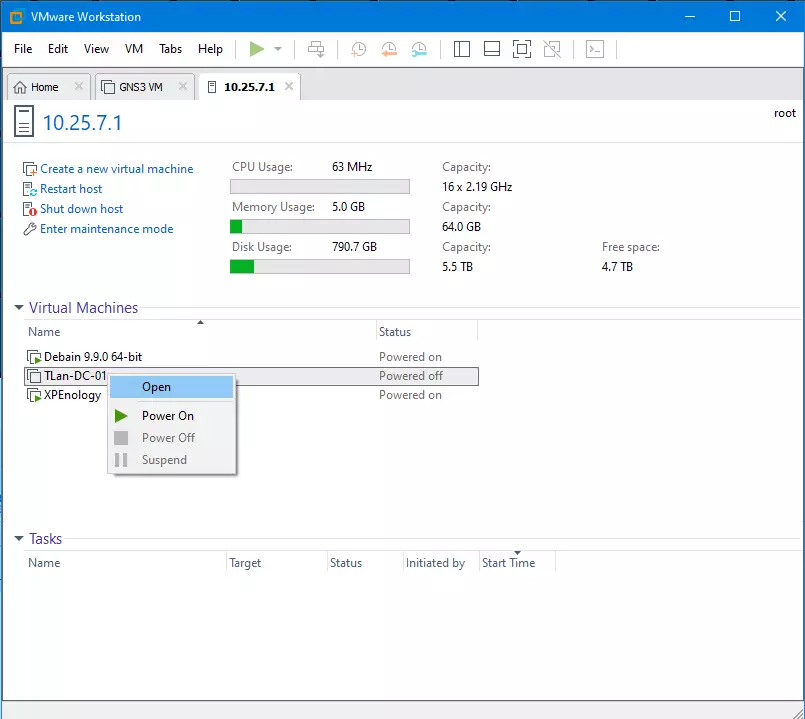Select Open in the context menu
The image size is (805, 719).
pyautogui.click(x=157, y=387)
